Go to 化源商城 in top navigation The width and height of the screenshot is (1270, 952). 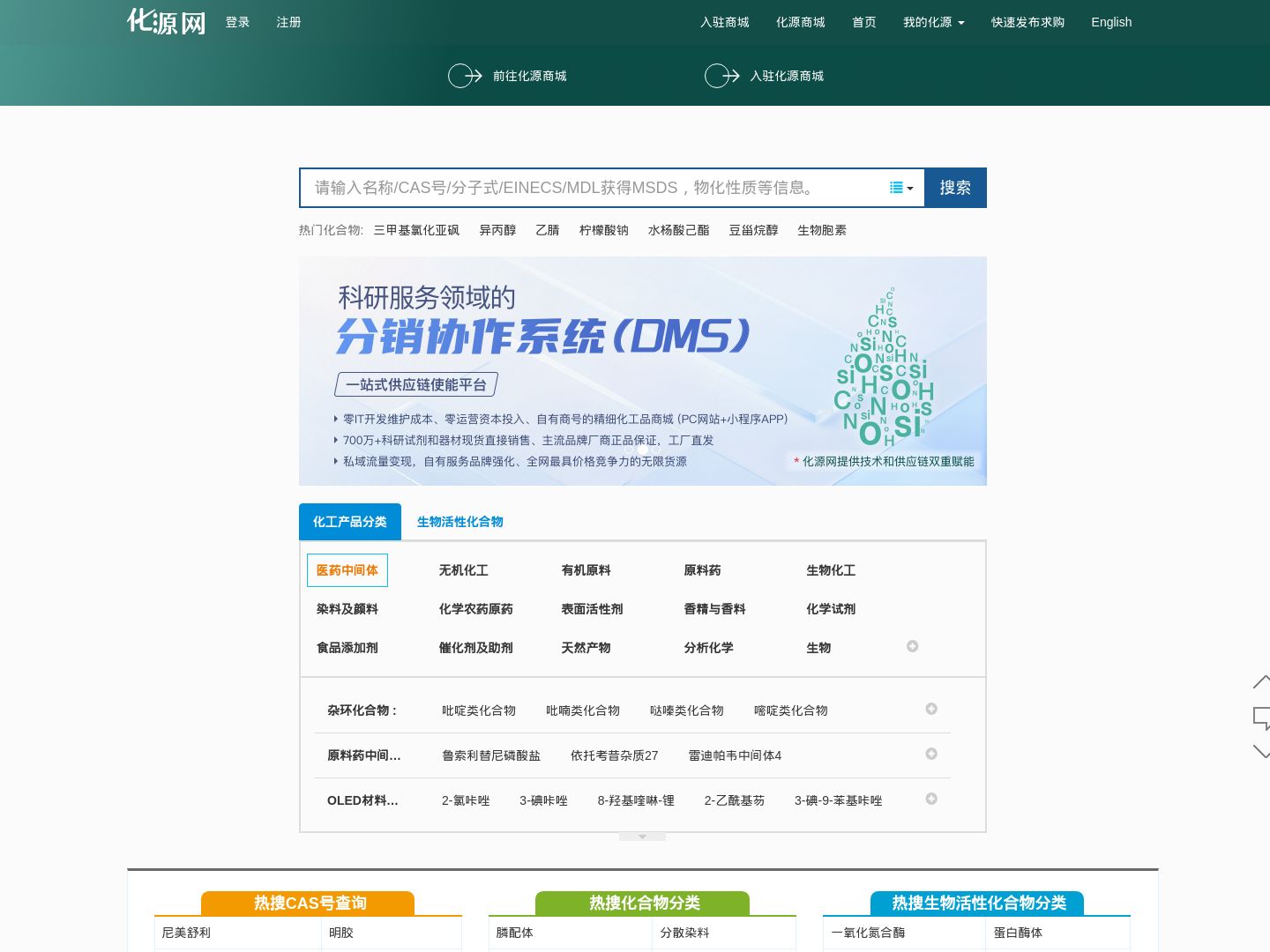(x=801, y=22)
